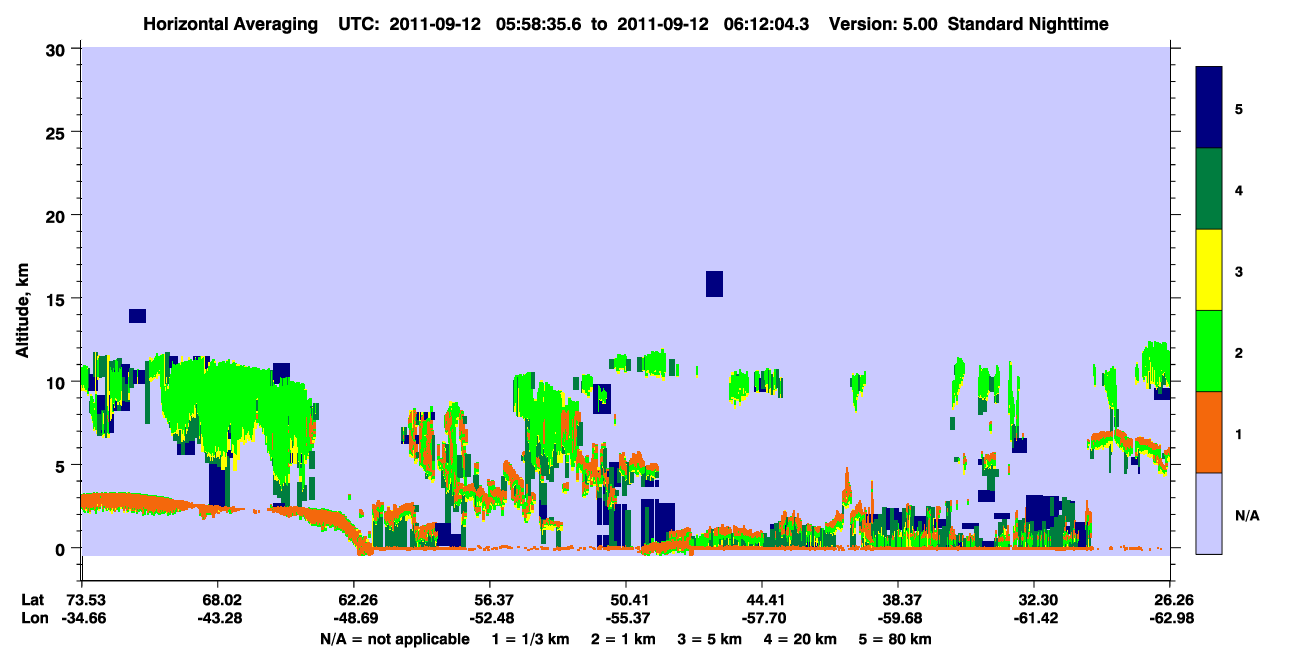Click the longitude value '-34.66'
The width and height of the screenshot is (1300, 667).
pyautogui.click(x=84, y=619)
